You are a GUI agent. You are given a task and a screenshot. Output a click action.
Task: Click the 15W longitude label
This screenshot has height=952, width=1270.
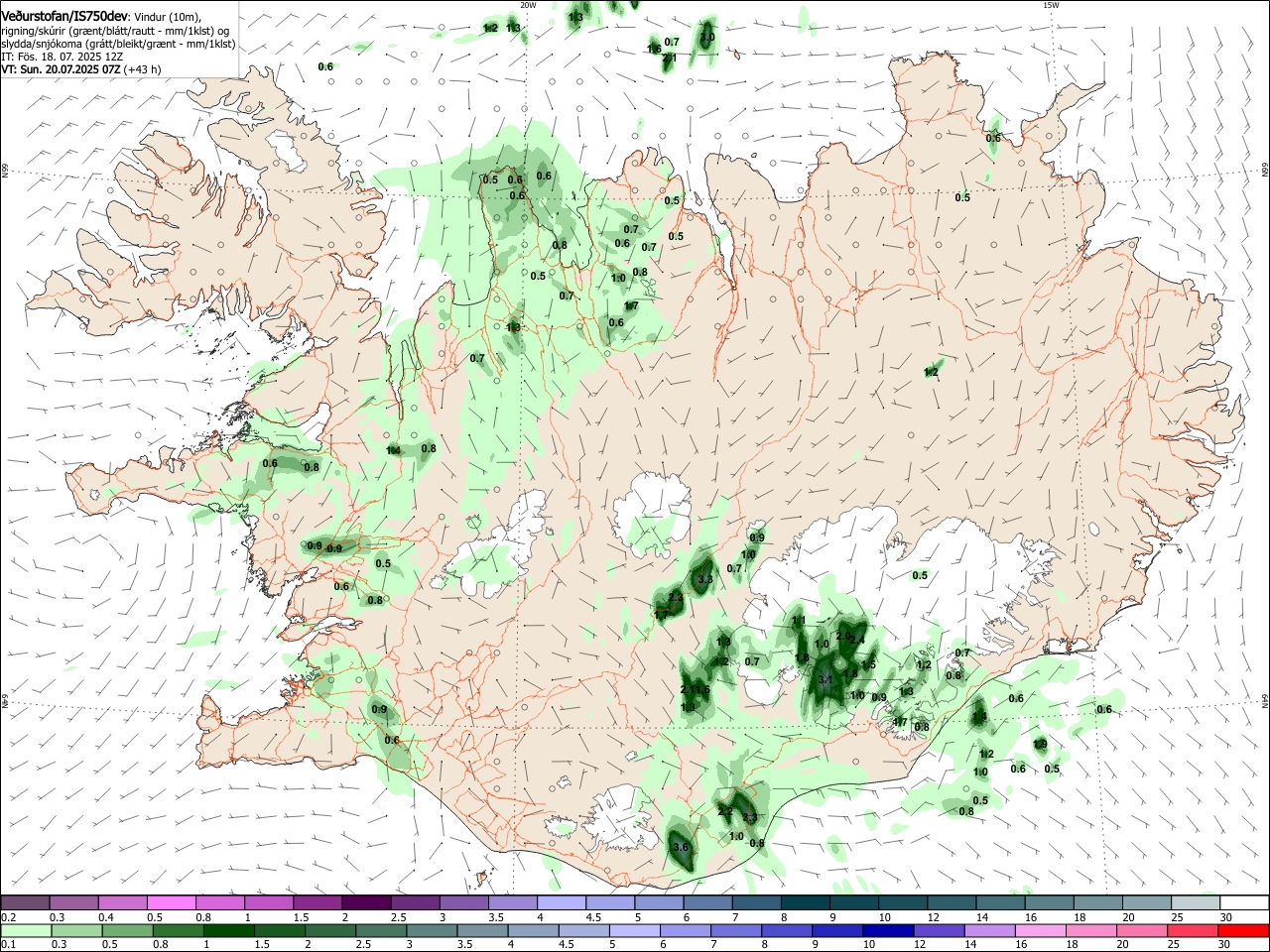pyautogui.click(x=1052, y=5)
